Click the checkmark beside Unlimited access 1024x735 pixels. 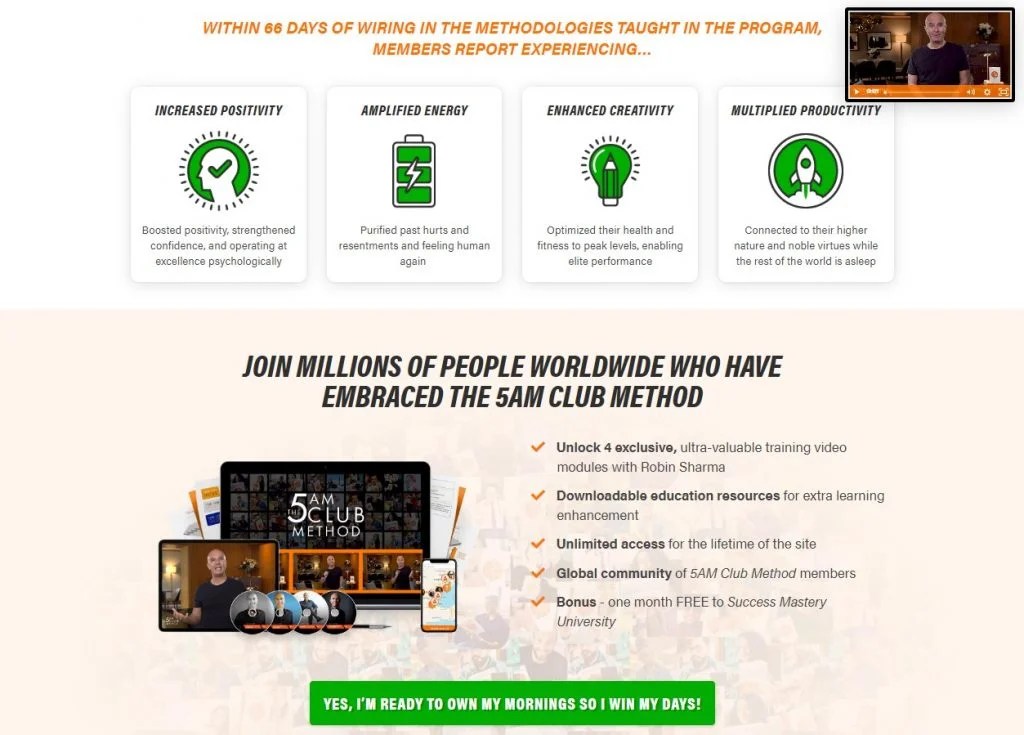coord(537,544)
